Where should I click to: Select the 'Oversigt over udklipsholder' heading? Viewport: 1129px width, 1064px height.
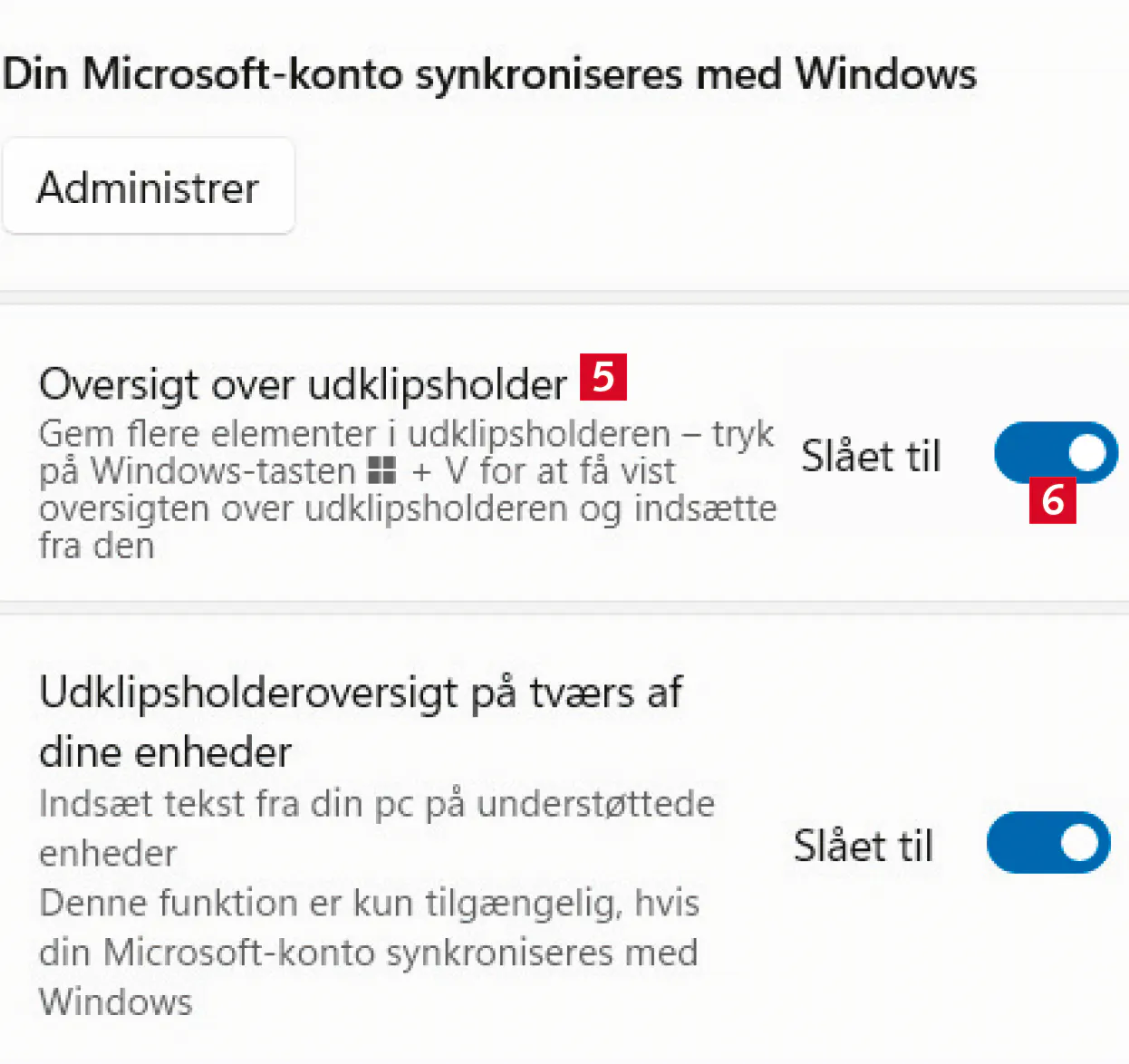303,384
